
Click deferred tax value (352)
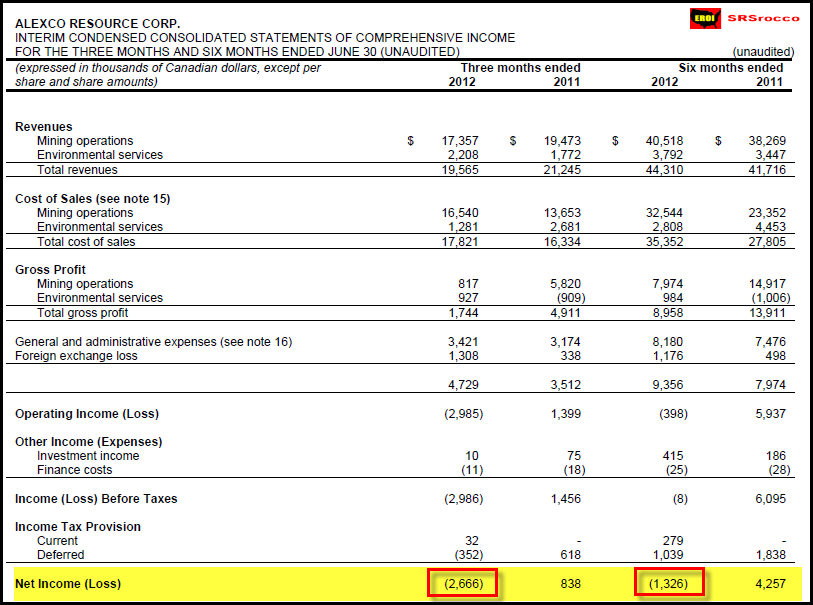[469, 555]
